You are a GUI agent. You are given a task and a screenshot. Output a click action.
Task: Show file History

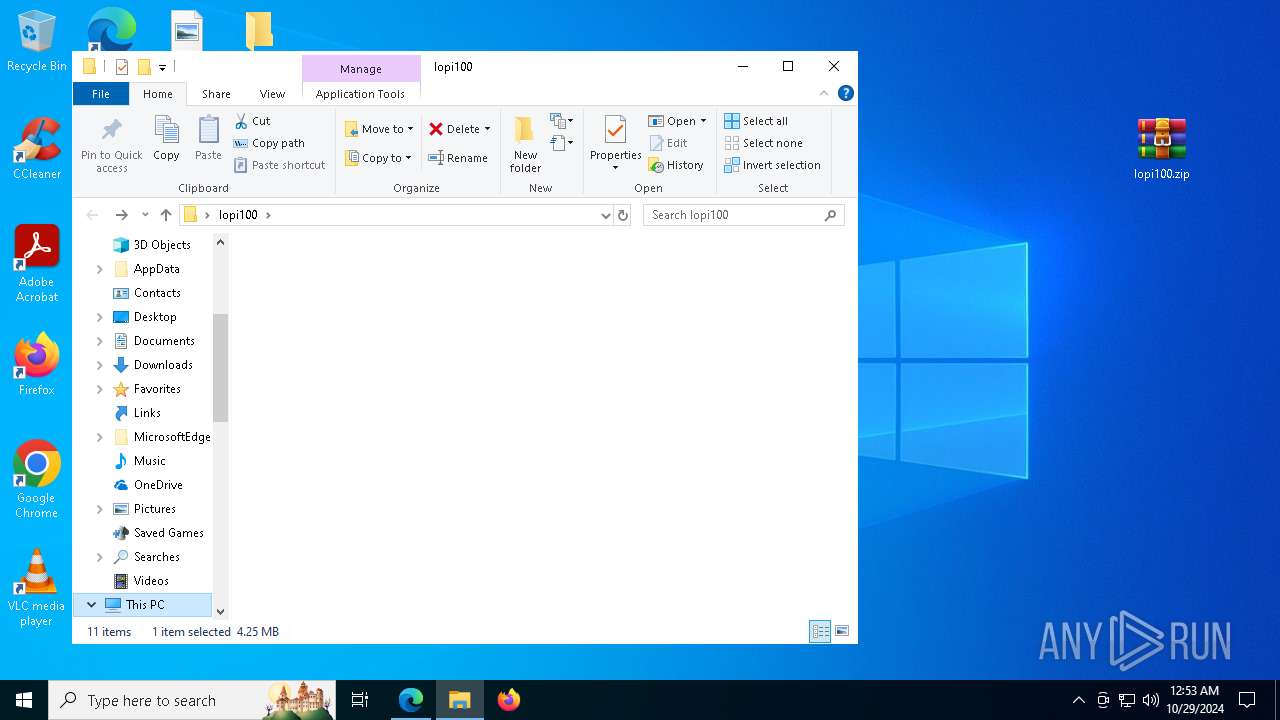click(x=676, y=165)
